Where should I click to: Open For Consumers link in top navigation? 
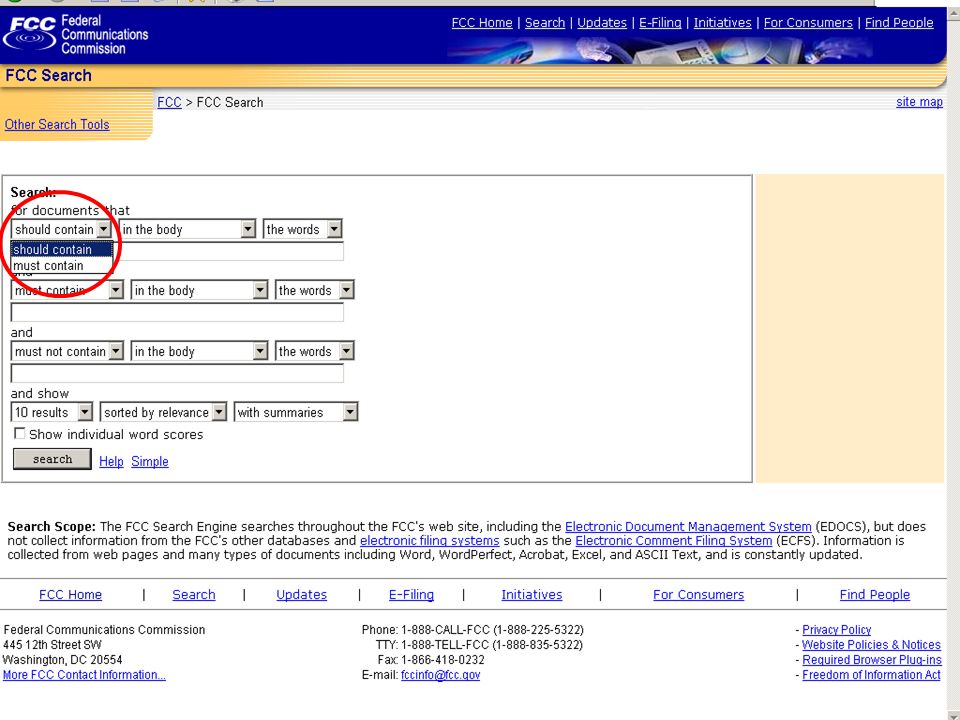click(x=808, y=23)
